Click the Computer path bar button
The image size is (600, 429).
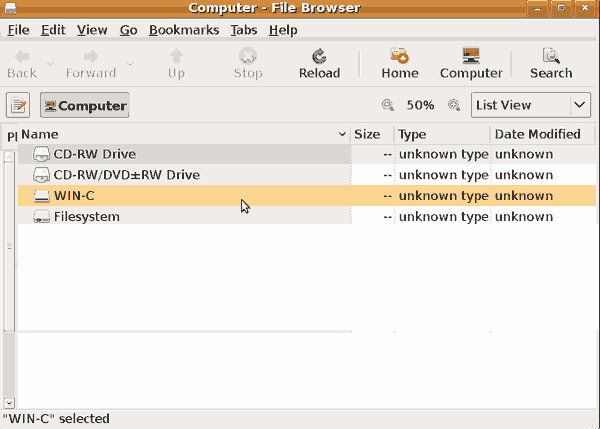[x=85, y=105]
